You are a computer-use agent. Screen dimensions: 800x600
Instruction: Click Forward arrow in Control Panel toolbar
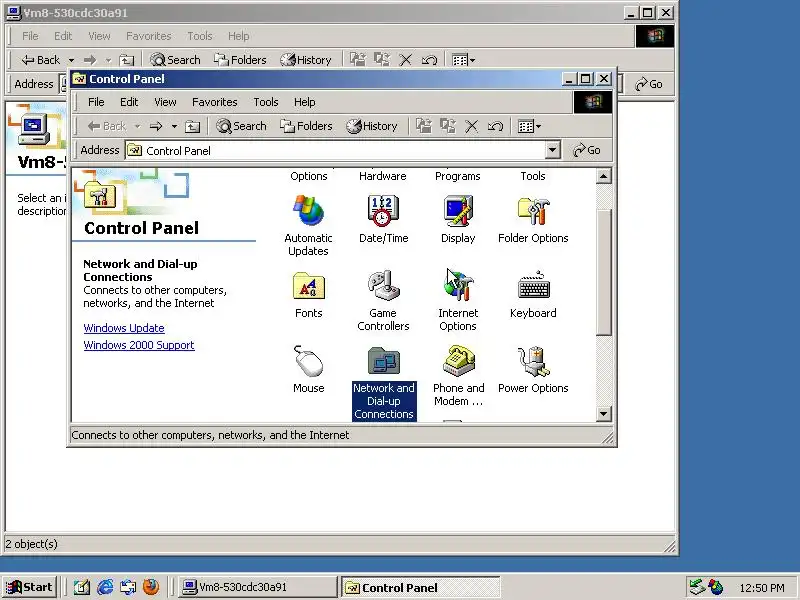coord(156,126)
